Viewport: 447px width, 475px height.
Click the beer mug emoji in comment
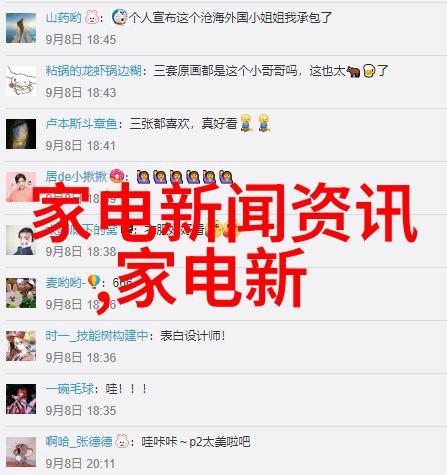[x=369, y=71]
